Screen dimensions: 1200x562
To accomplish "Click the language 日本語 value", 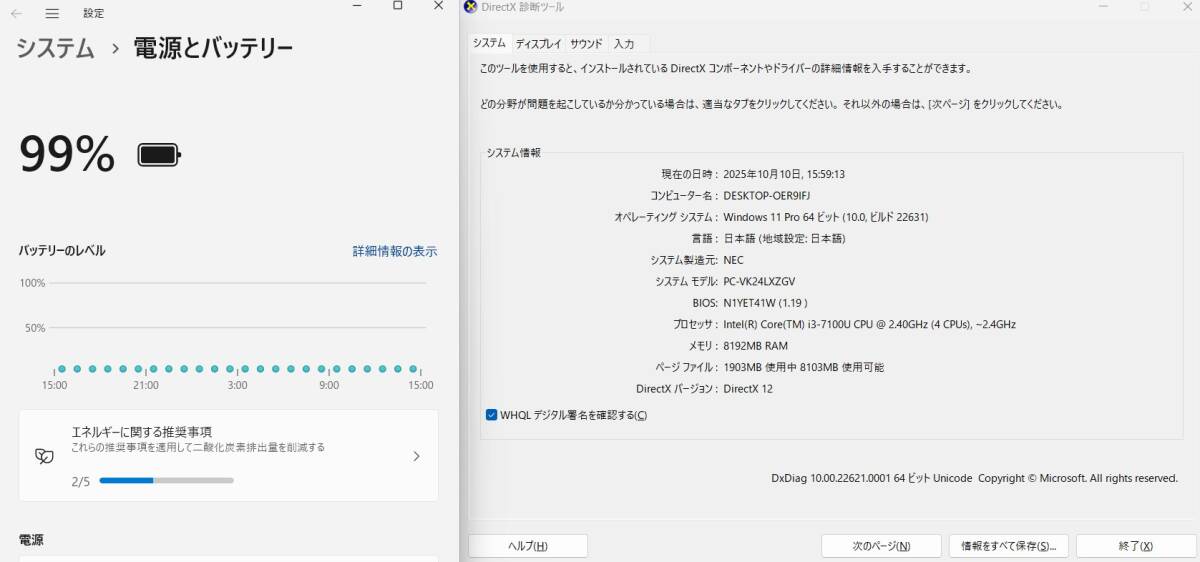I will click(784, 239).
